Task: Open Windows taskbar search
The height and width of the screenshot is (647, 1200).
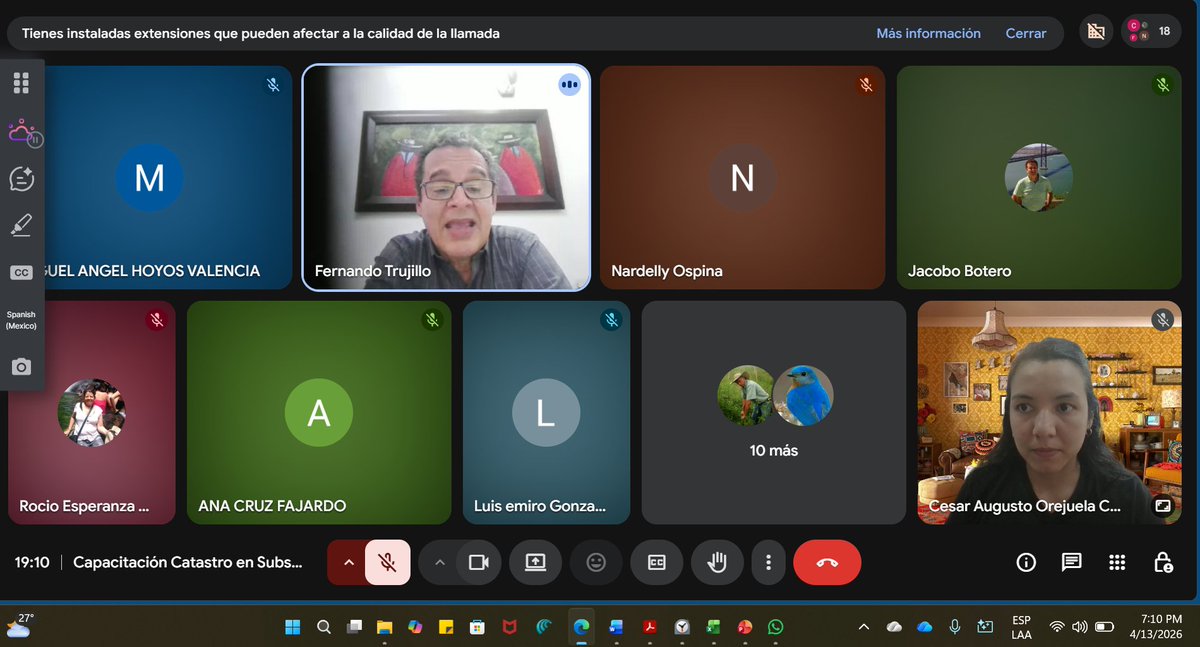Action: pyautogui.click(x=324, y=627)
